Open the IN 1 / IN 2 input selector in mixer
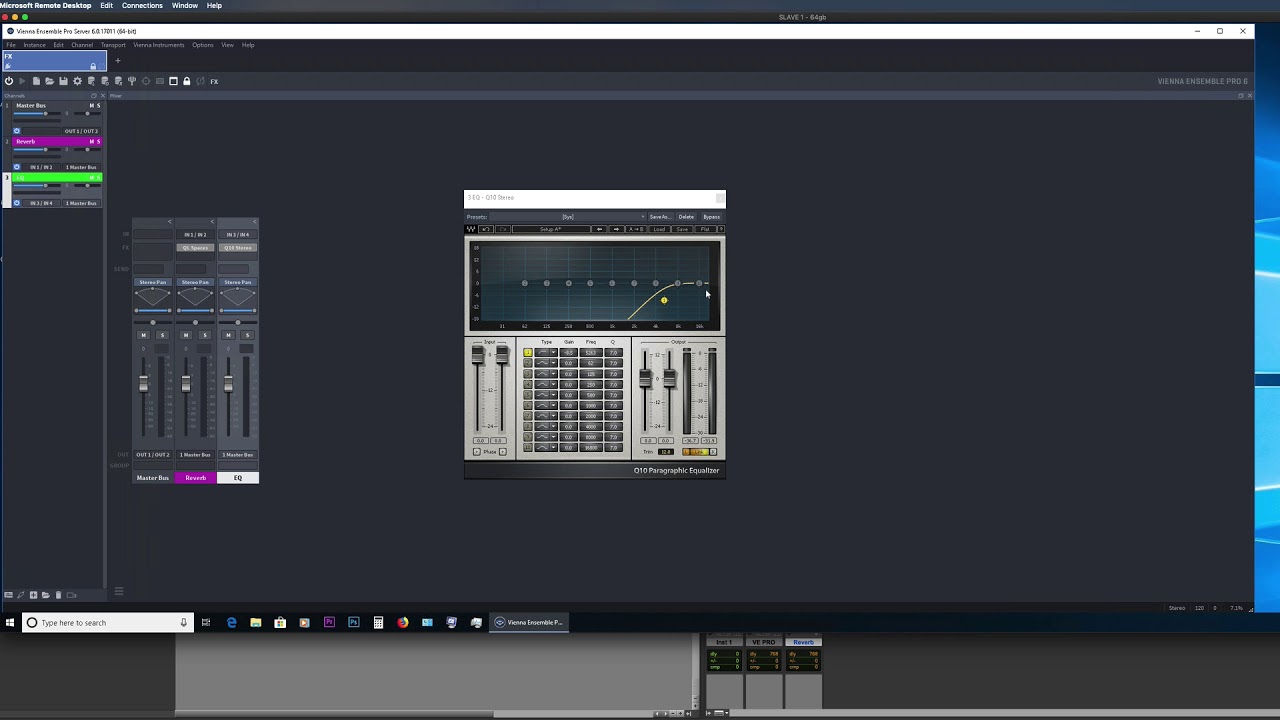The image size is (1280, 720). point(195,234)
